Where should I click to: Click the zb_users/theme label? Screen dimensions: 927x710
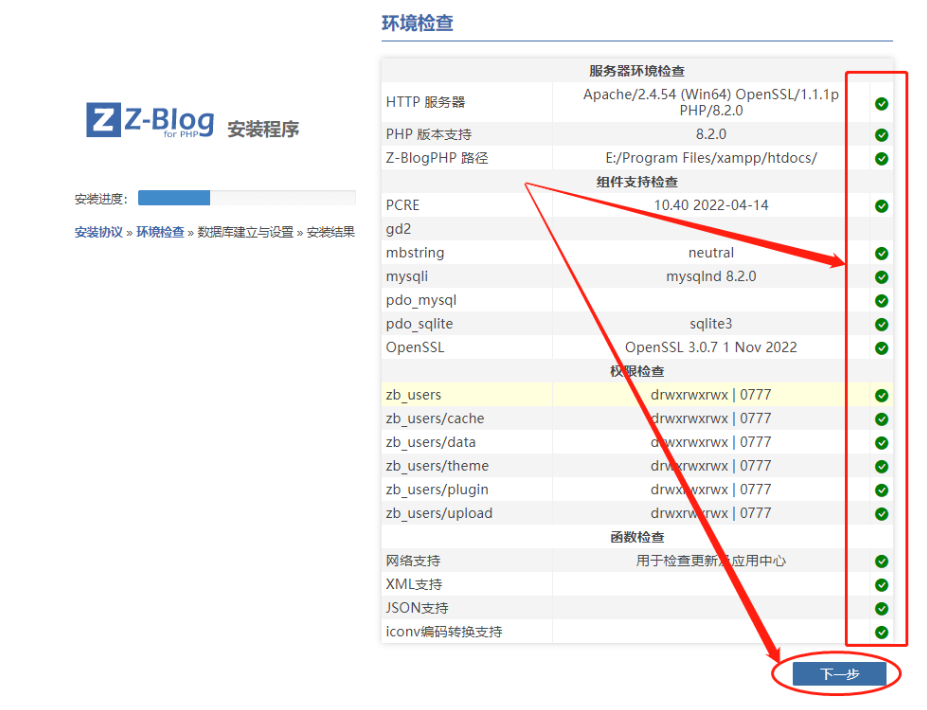pos(437,466)
